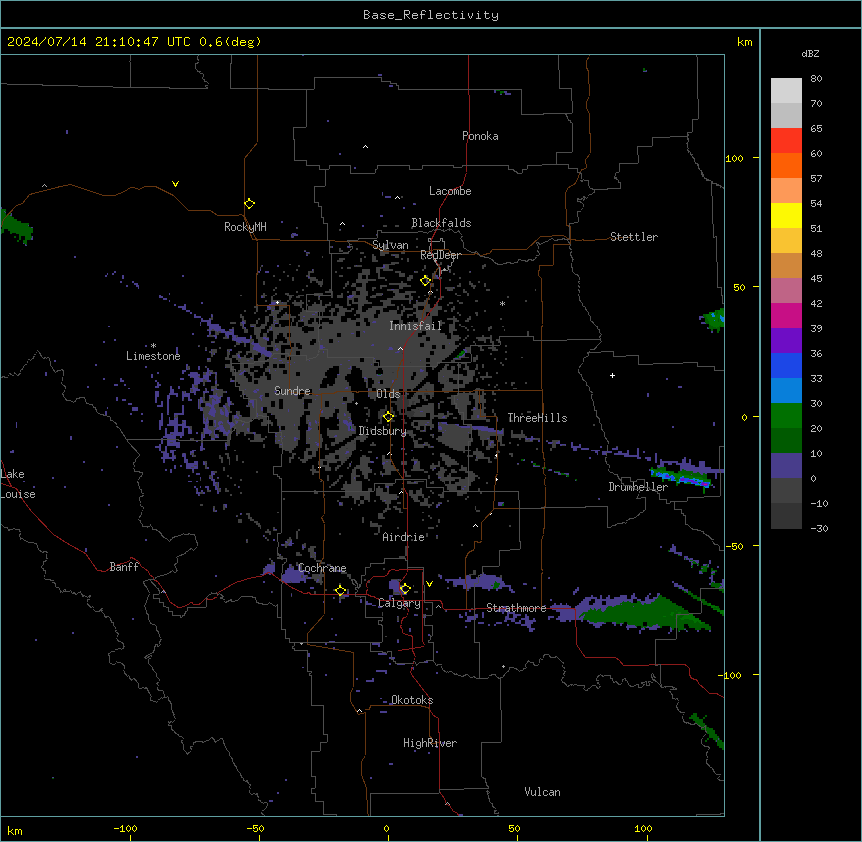Viewport: 862px width, 842px height.
Task: Click the timestamp 2024/07/14 21:10:47 UTC
Action: pos(99,42)
